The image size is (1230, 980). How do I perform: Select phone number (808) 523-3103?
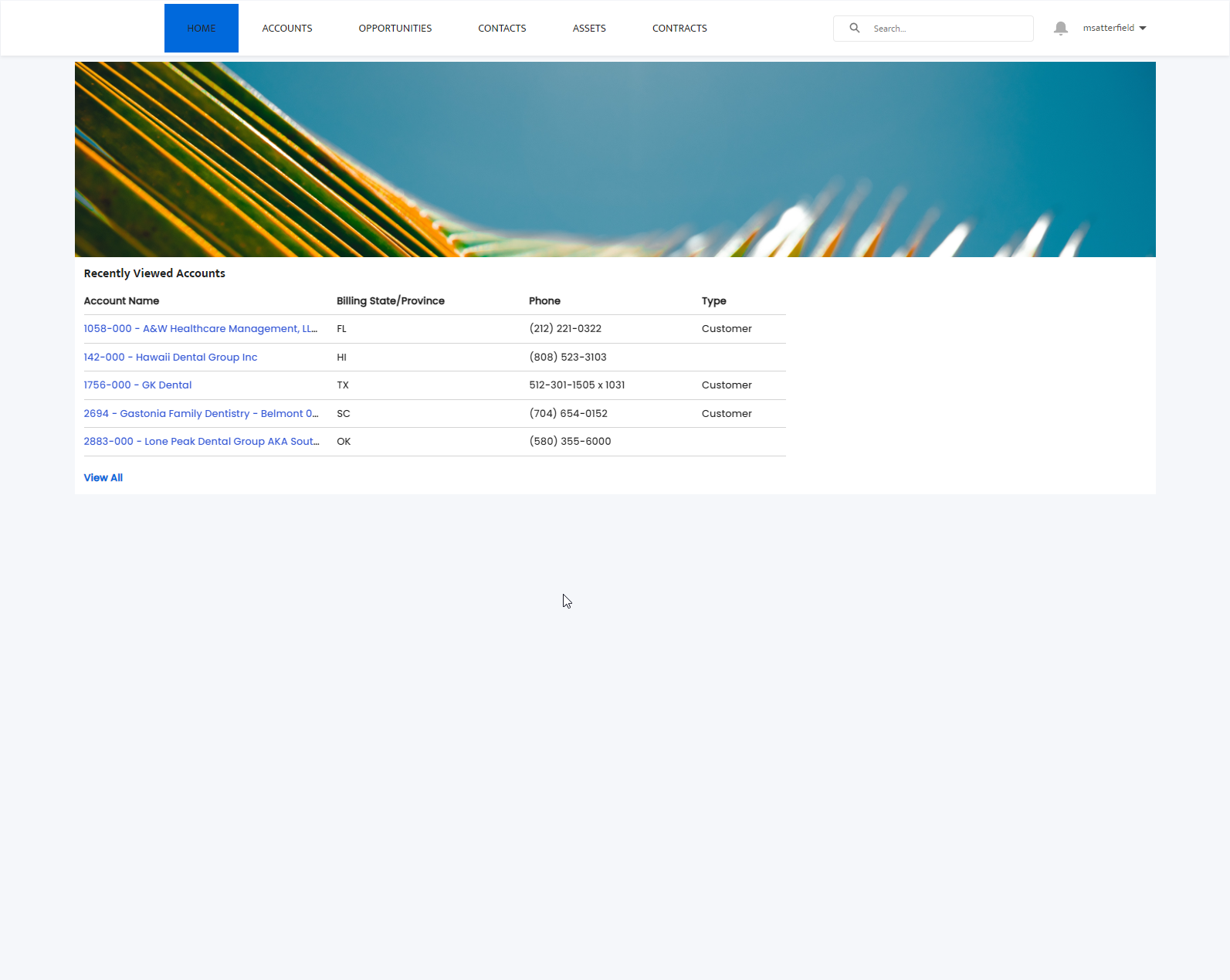click(x=568, y=358)
